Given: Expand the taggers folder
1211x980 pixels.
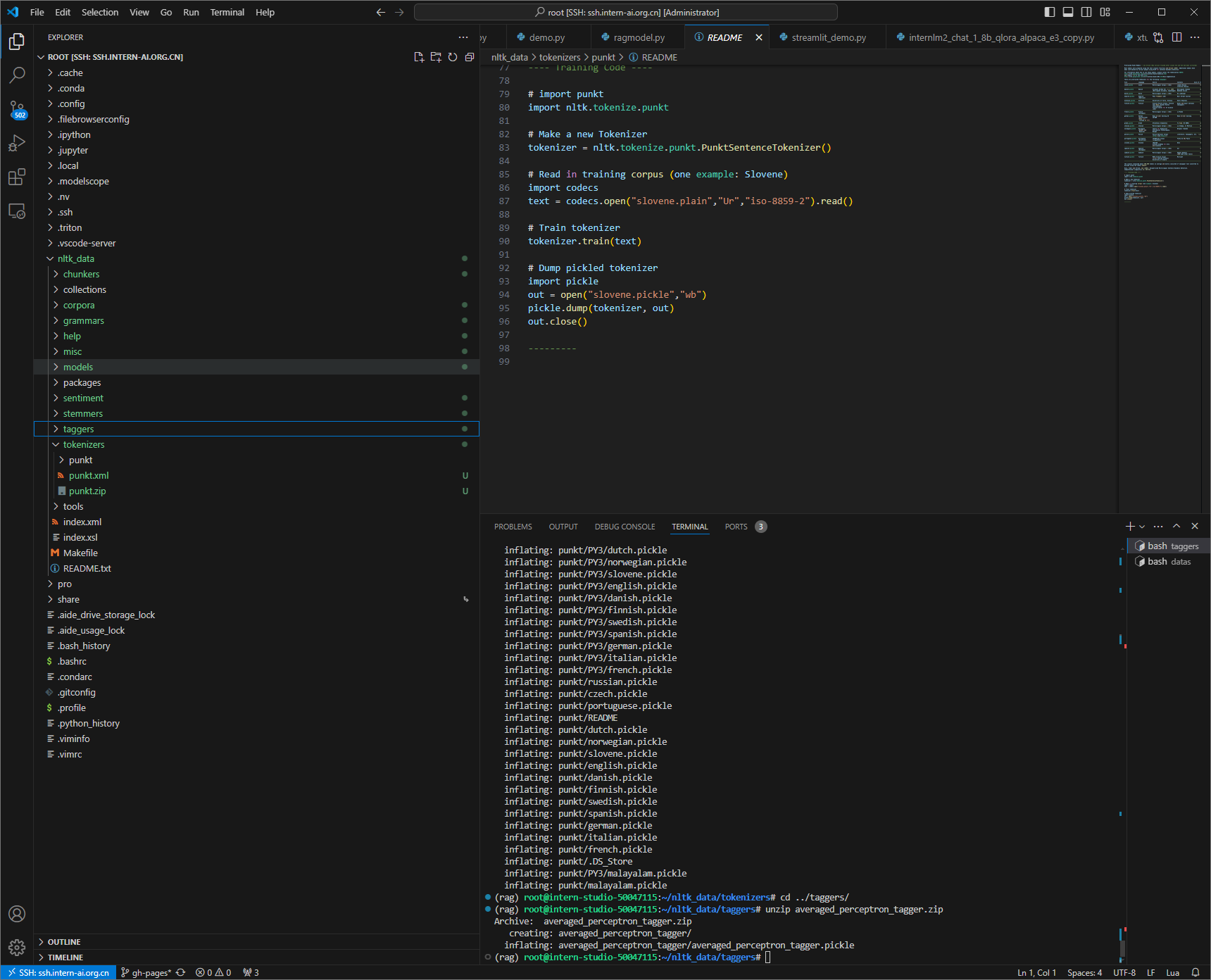Looking at the screenshot, I should [x=78, y=429].
